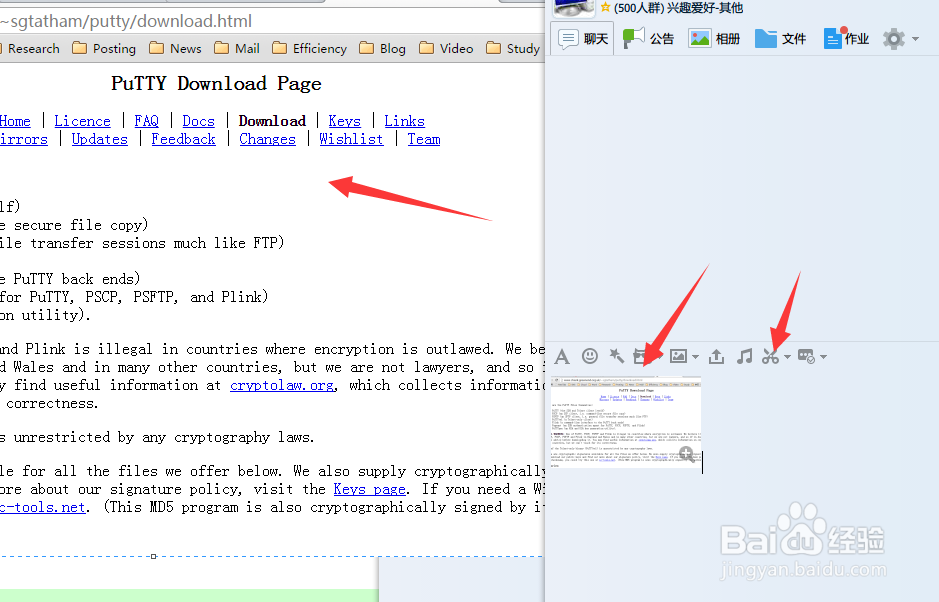This screenshot has width=939, height=602.
Task: Click the scissors screenshot tool
Action: pos(771,356)
